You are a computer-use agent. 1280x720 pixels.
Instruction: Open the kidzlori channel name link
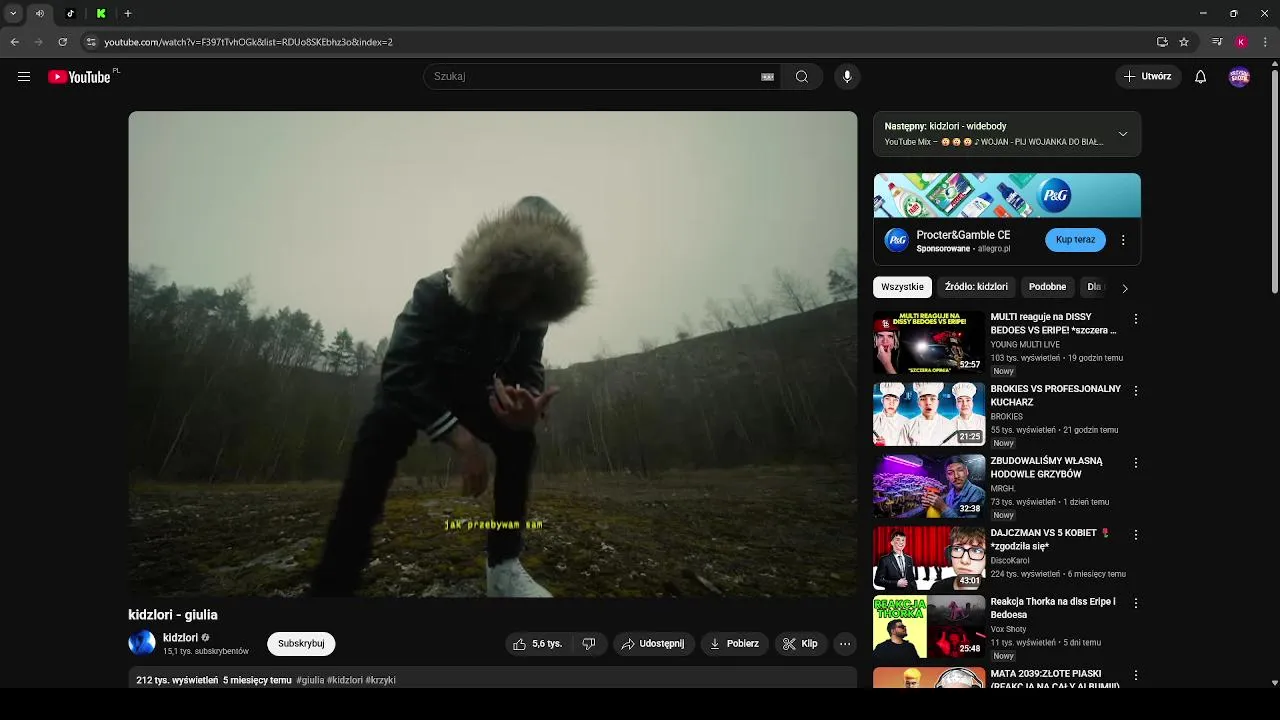(x=181, y=638)
